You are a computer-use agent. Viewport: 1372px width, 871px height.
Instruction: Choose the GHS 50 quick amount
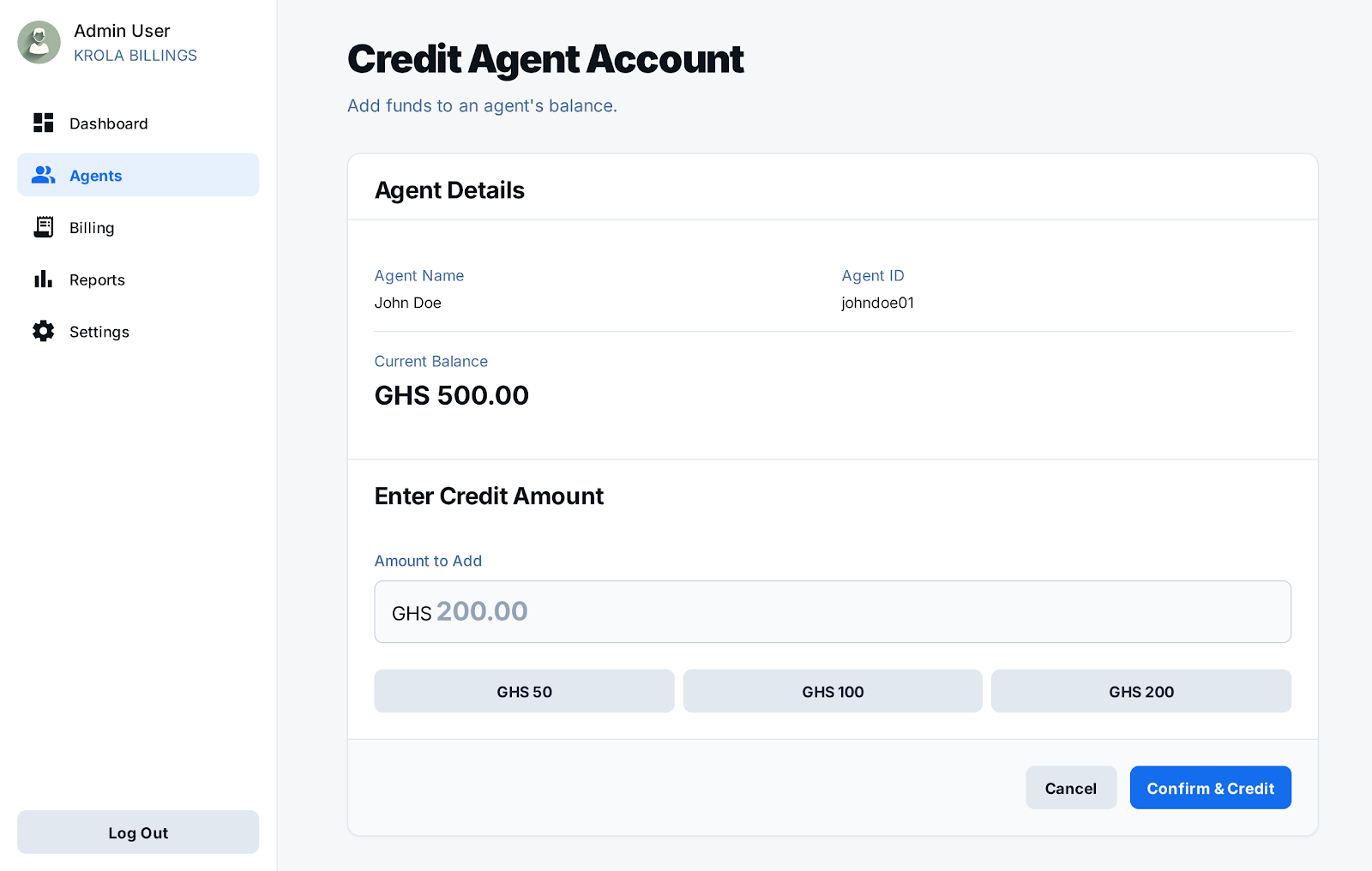[x=524, y=692]
